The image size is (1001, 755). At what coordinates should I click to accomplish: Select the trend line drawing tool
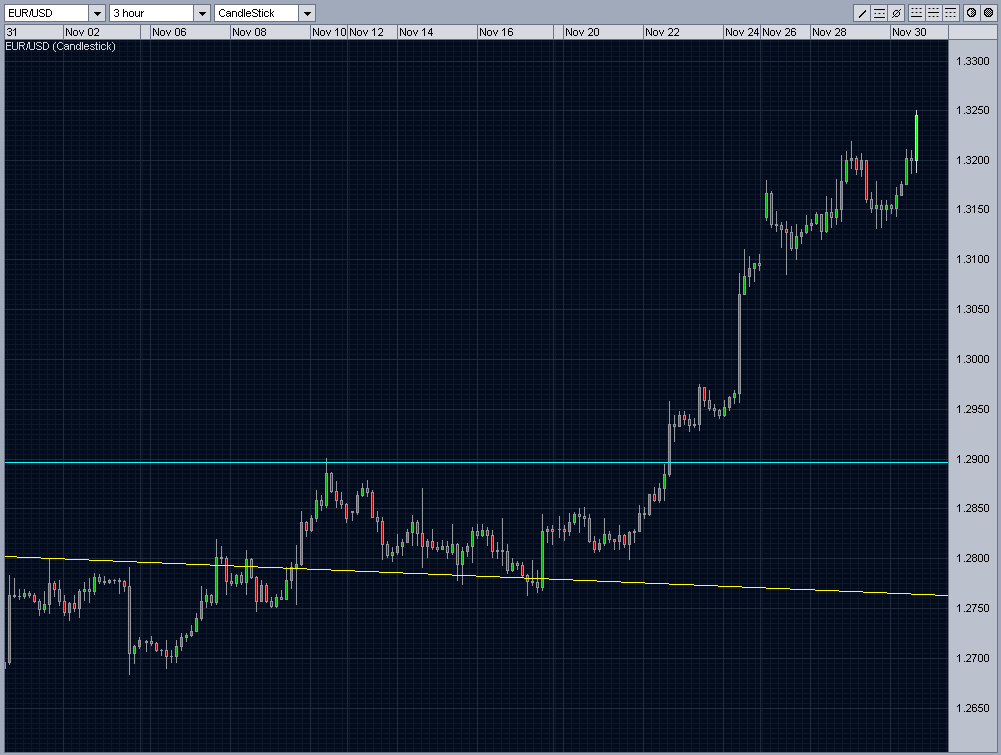click(x=862, y=13)
